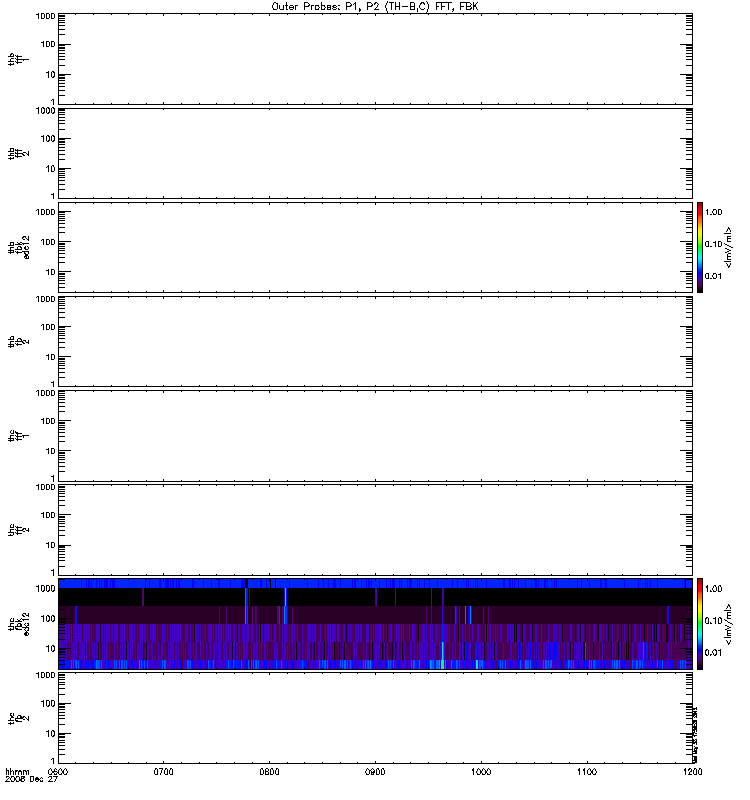
Task: Click the "0900" time axis label
Action: [x=375, y=772]
